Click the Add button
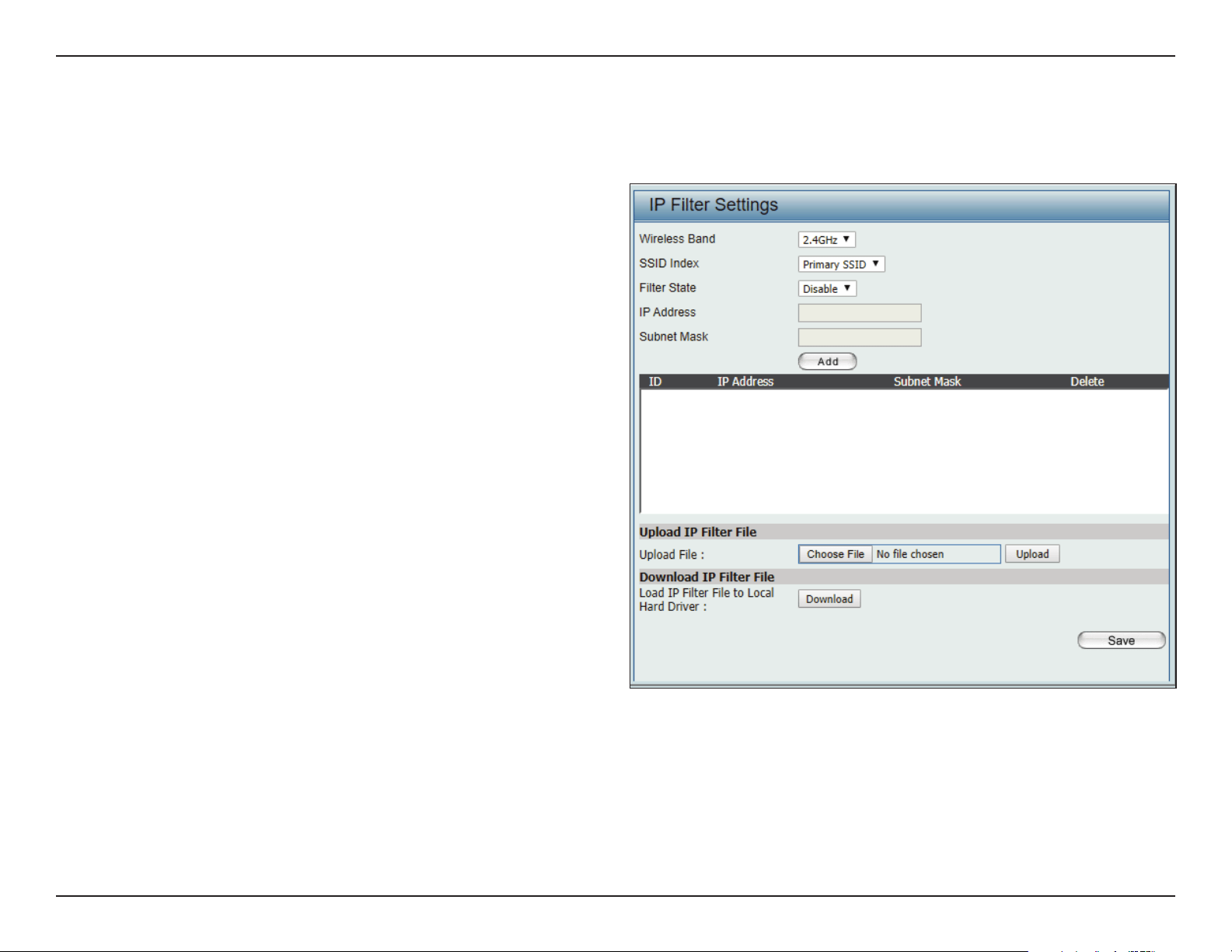 click(x=828, y=361)
